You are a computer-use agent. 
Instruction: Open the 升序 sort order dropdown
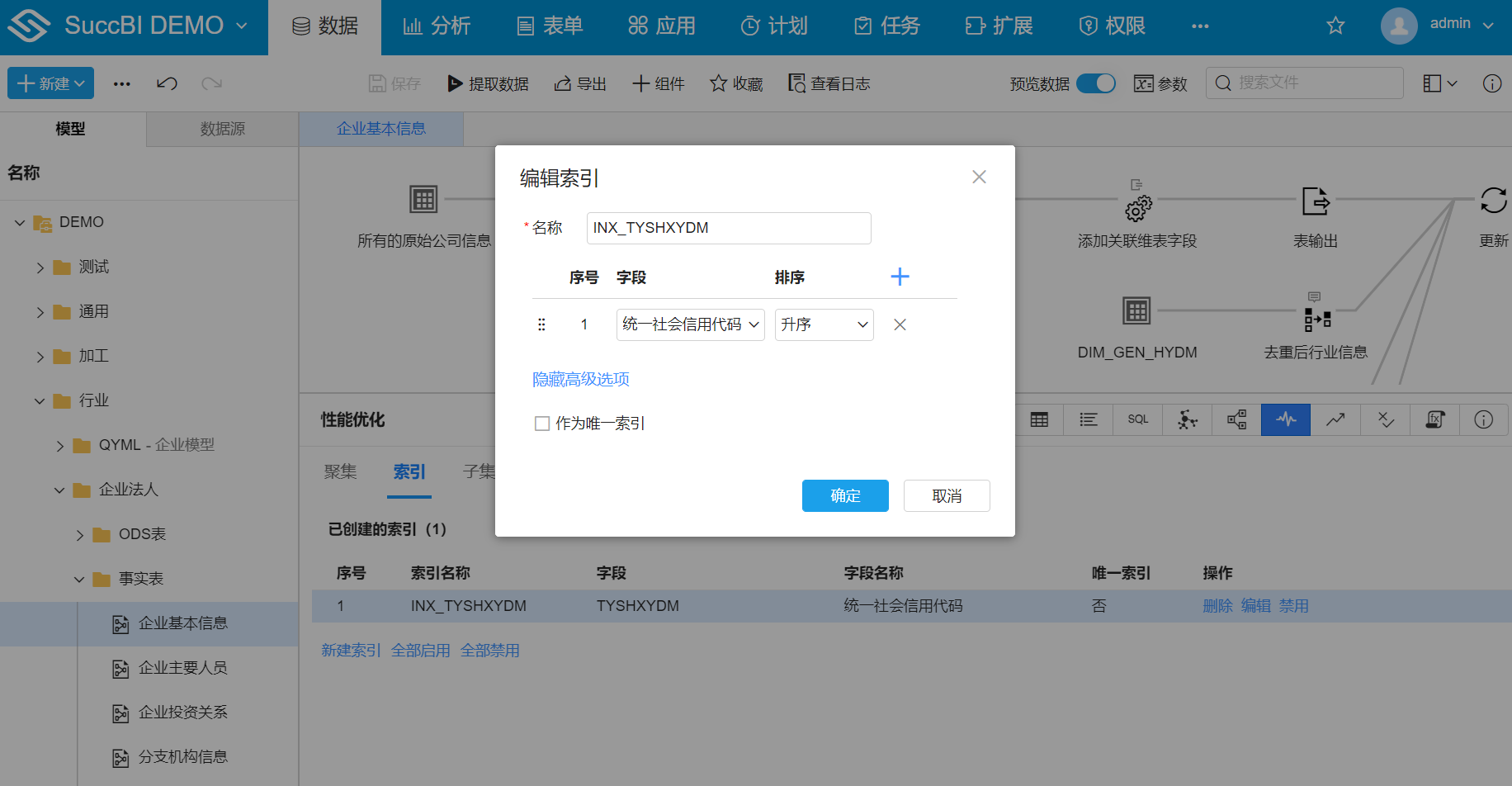(x=823, y=324)
